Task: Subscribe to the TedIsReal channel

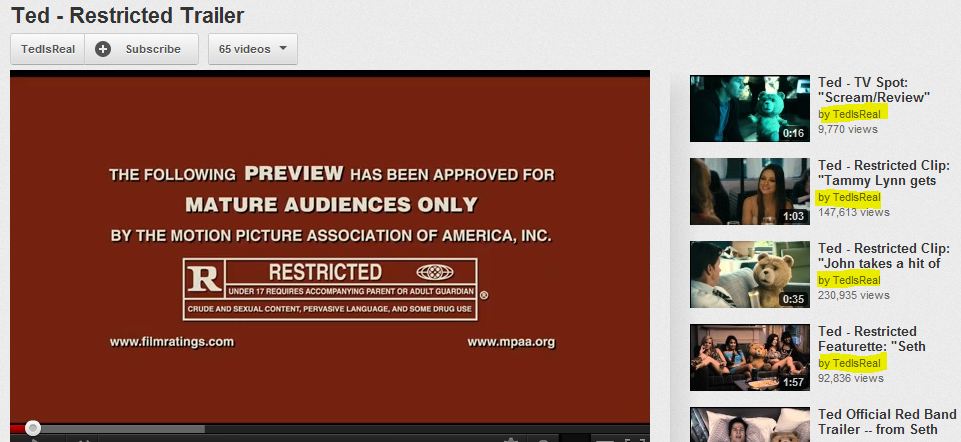Action: point(142,49)
